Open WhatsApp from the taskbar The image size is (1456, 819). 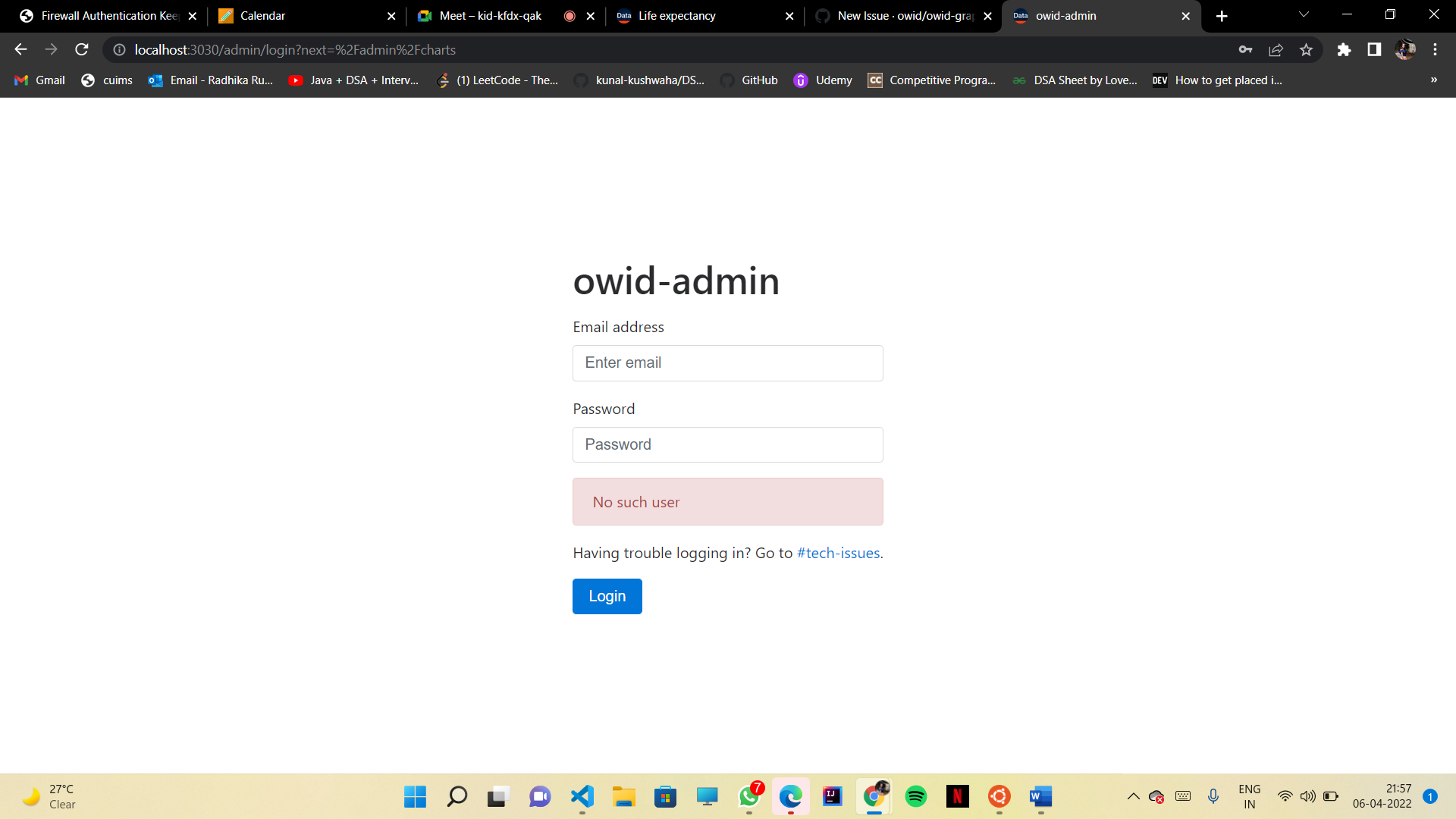[x=749, y=796]
